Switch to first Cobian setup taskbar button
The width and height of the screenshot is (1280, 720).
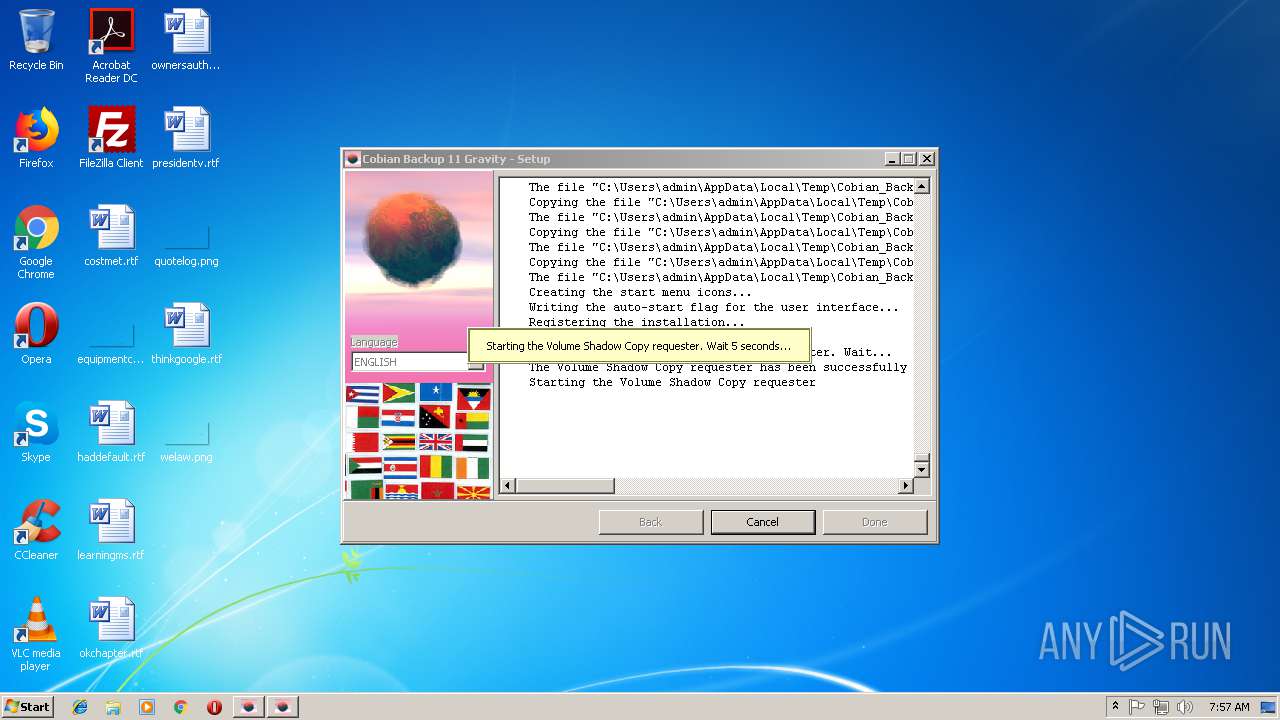(248, 707)
